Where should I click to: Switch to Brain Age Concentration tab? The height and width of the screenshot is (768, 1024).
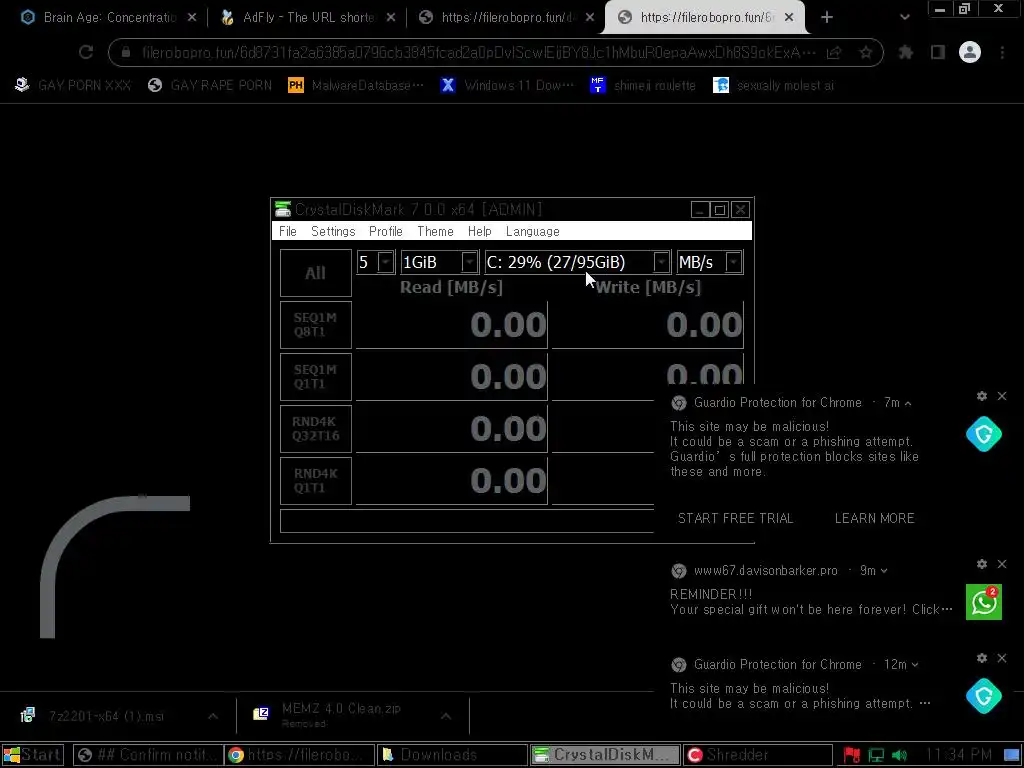[108, 18]
